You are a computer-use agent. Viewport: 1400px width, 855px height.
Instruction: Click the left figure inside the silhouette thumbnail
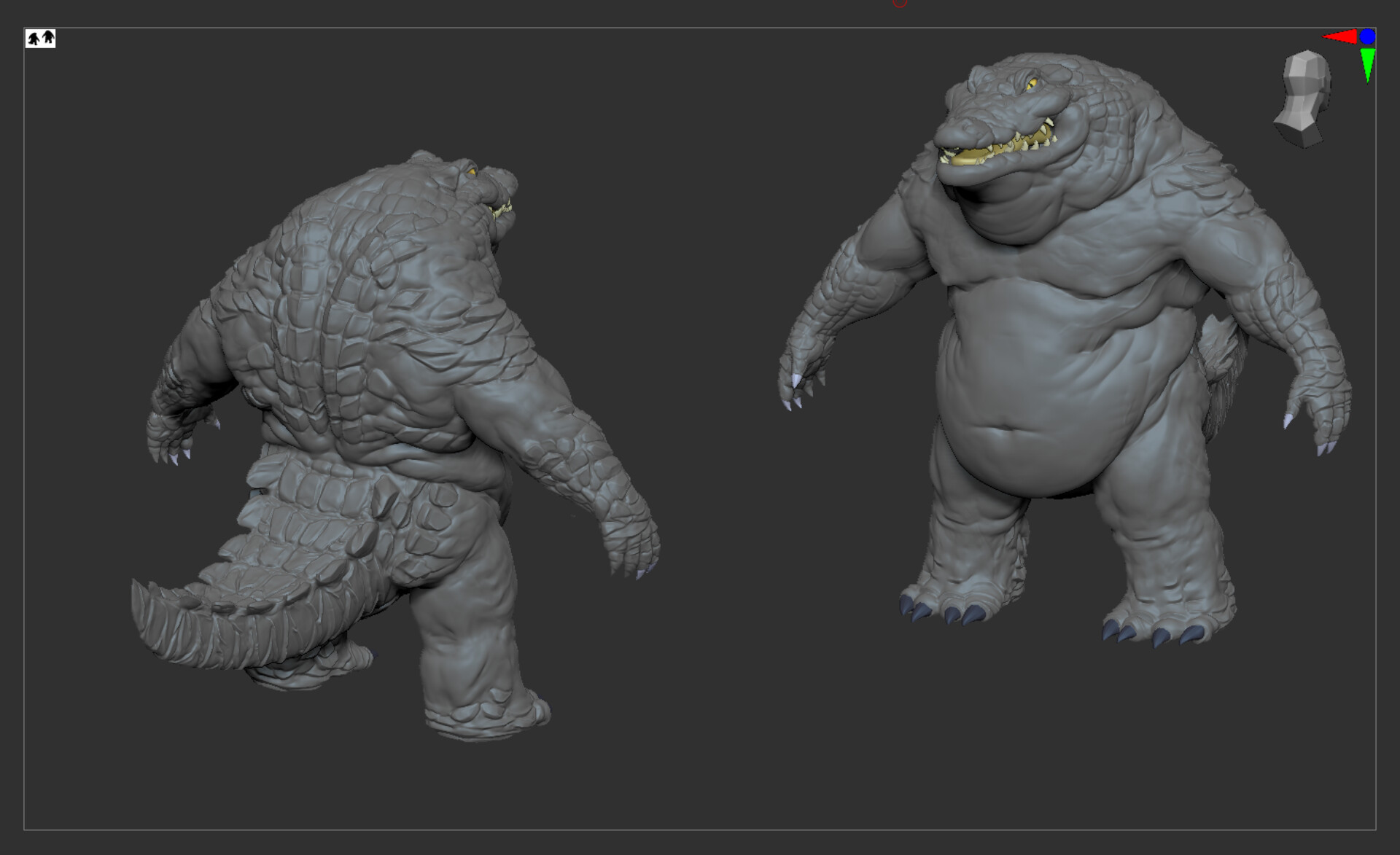tap(34, 36)
